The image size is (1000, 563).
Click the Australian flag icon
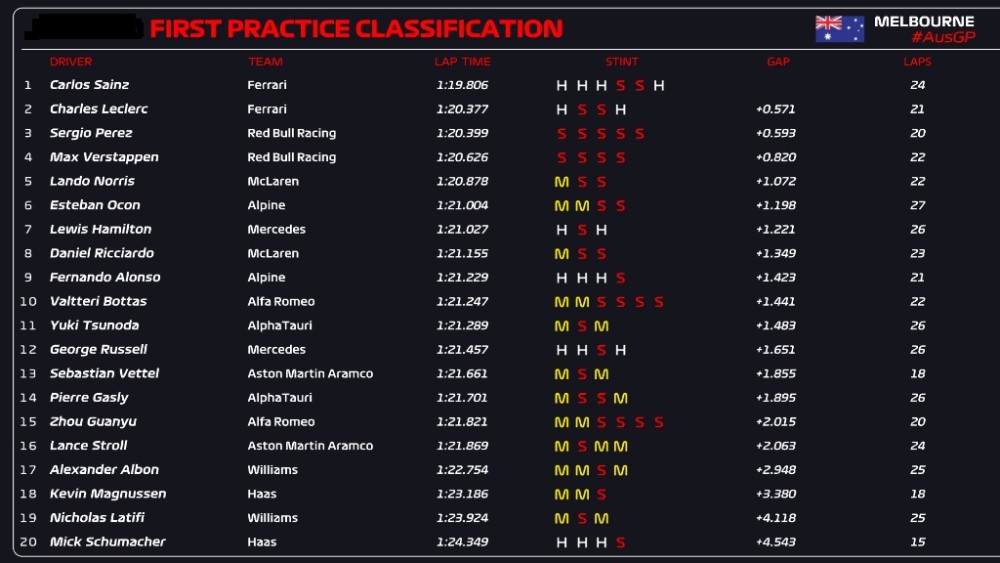(839, 29)
